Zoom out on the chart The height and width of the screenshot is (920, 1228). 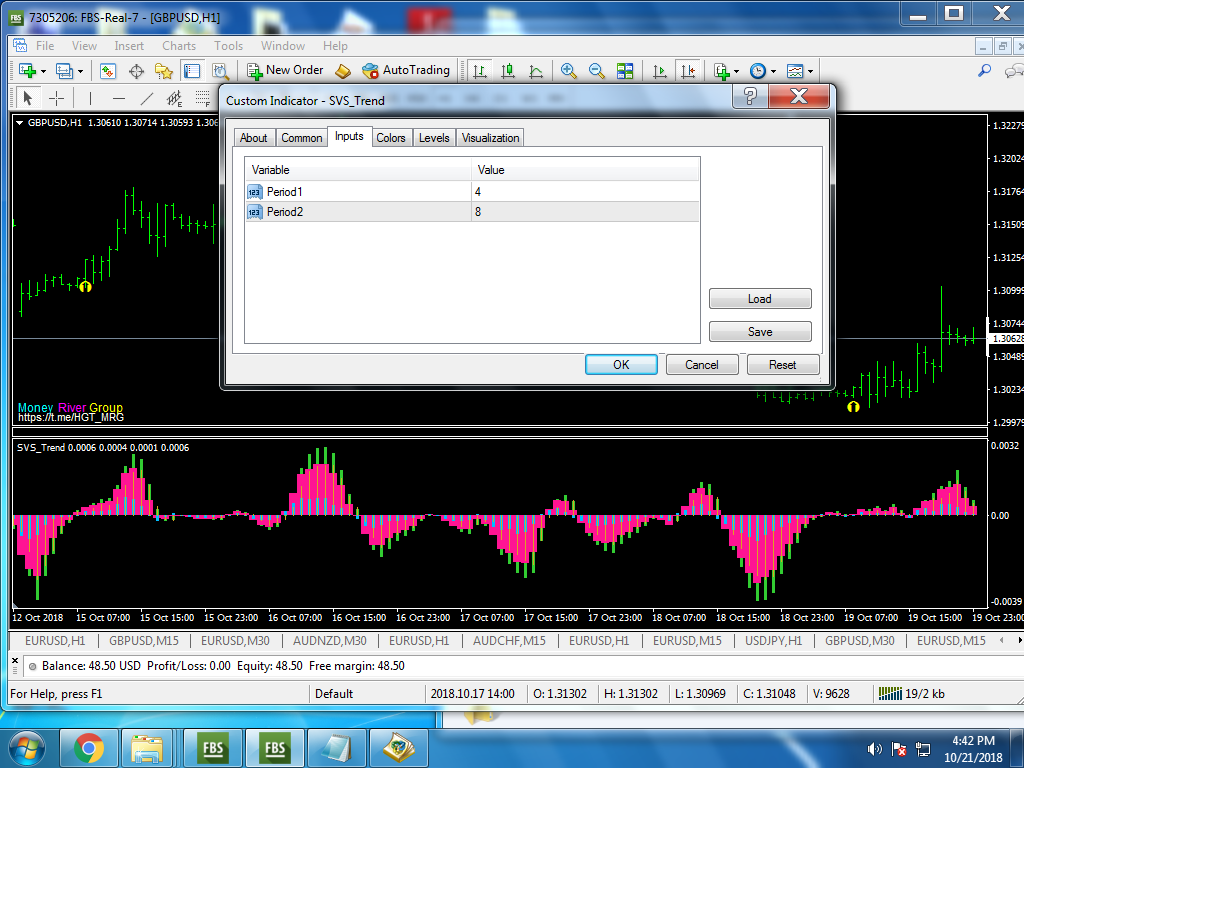point(597,71)
